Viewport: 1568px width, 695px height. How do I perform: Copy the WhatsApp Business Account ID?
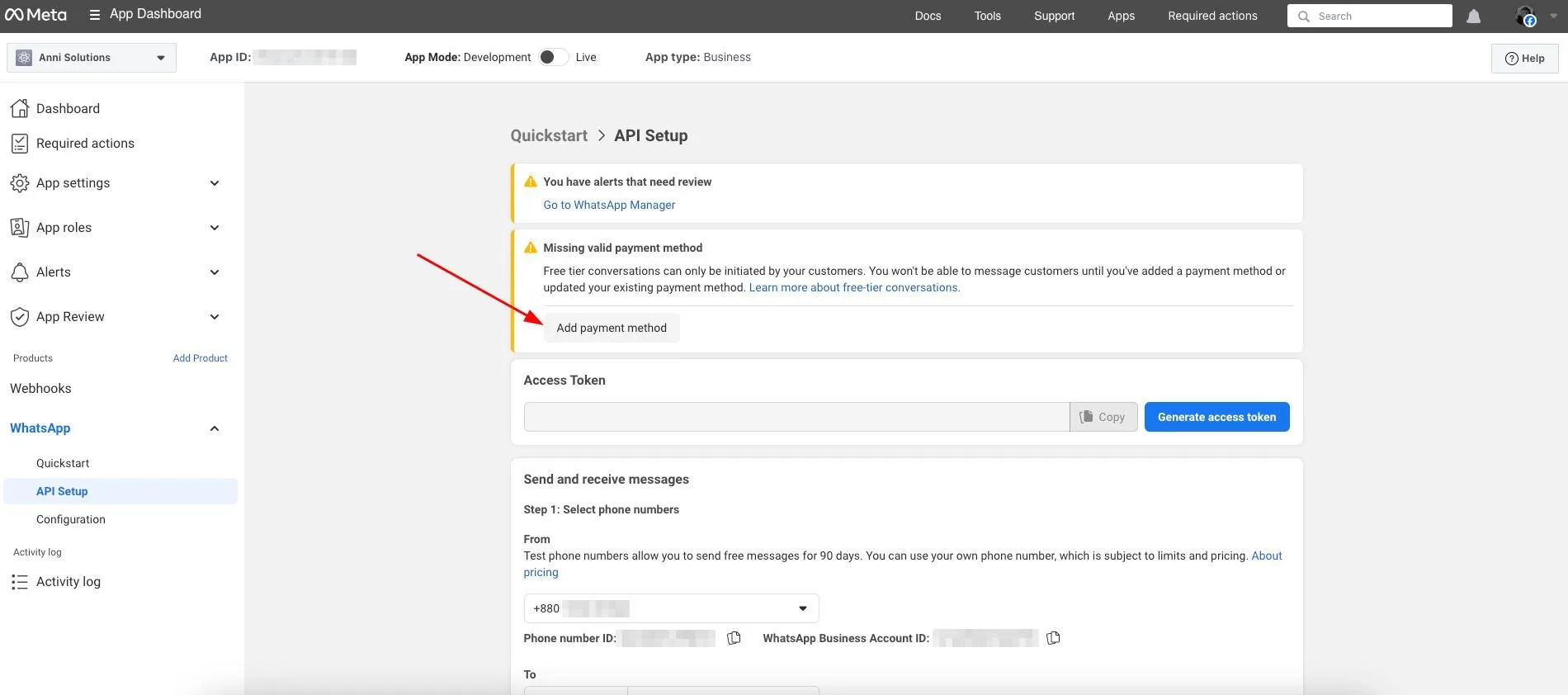(1053, 638)
